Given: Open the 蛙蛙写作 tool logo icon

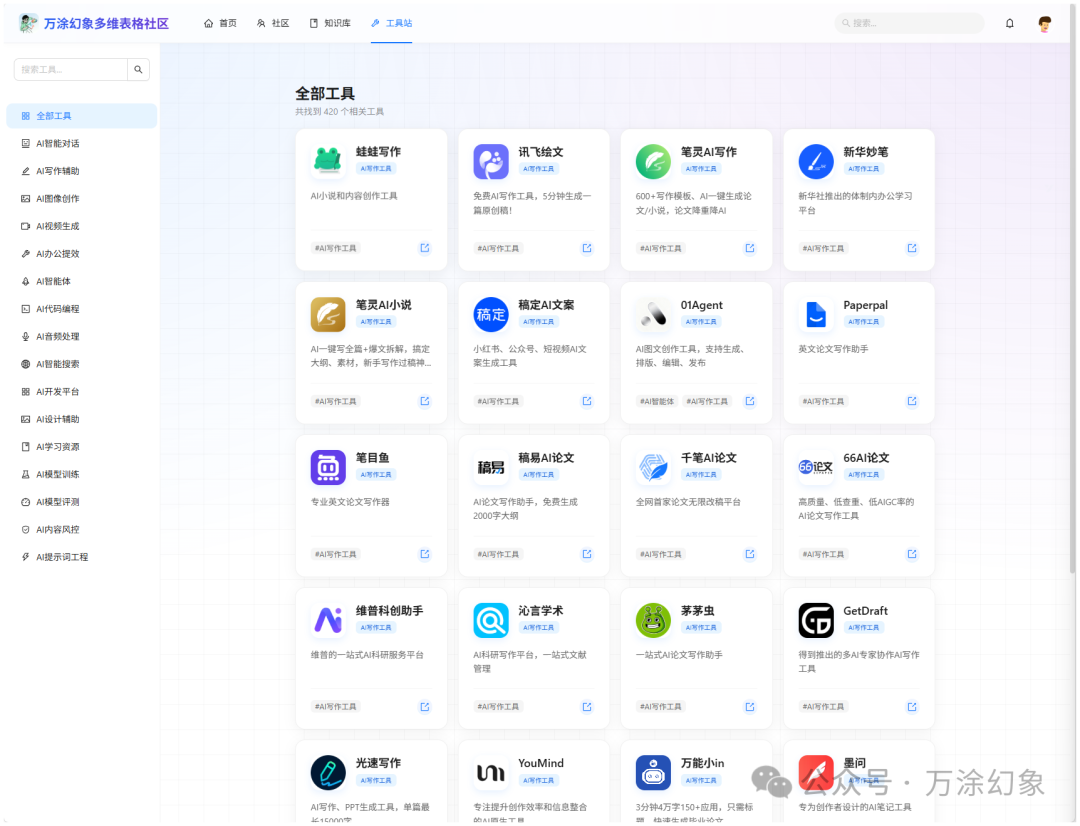Looking at the screenshot, I should 327,160.
